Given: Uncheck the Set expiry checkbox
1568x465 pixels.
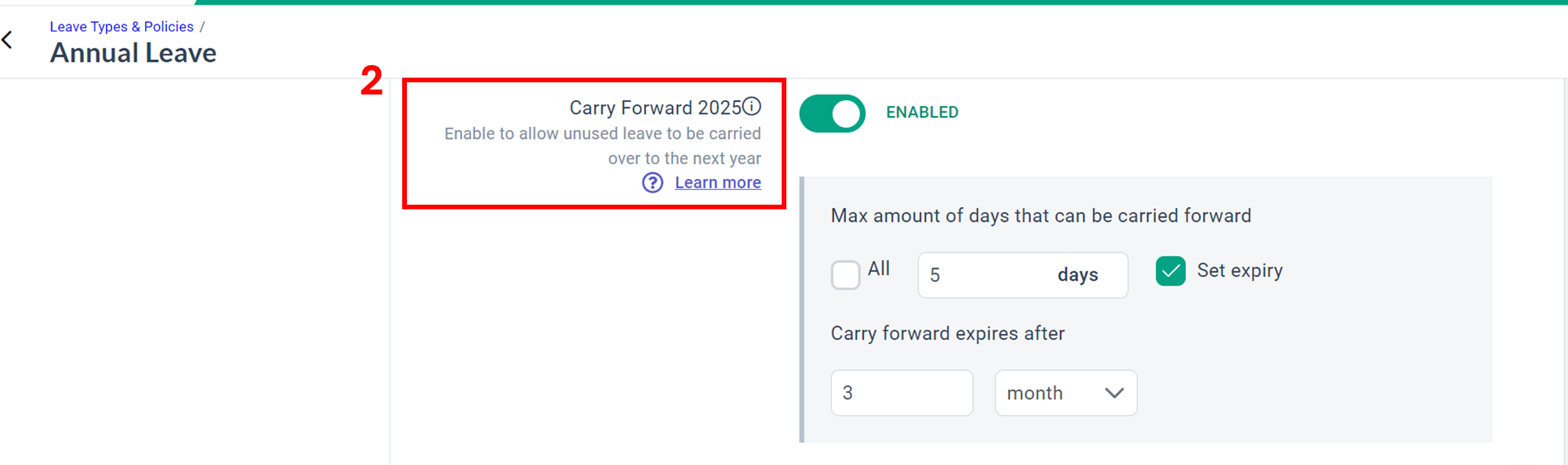Looking at the screenshot, I should (x=1171, y=271).
